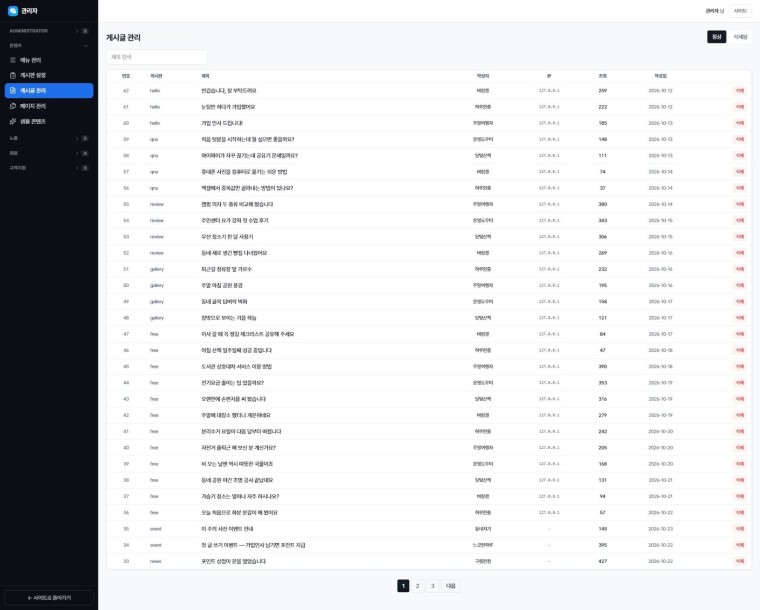Open the title of post 47
Viewport: 760px width, 610px height.
(x=248, y=334)
